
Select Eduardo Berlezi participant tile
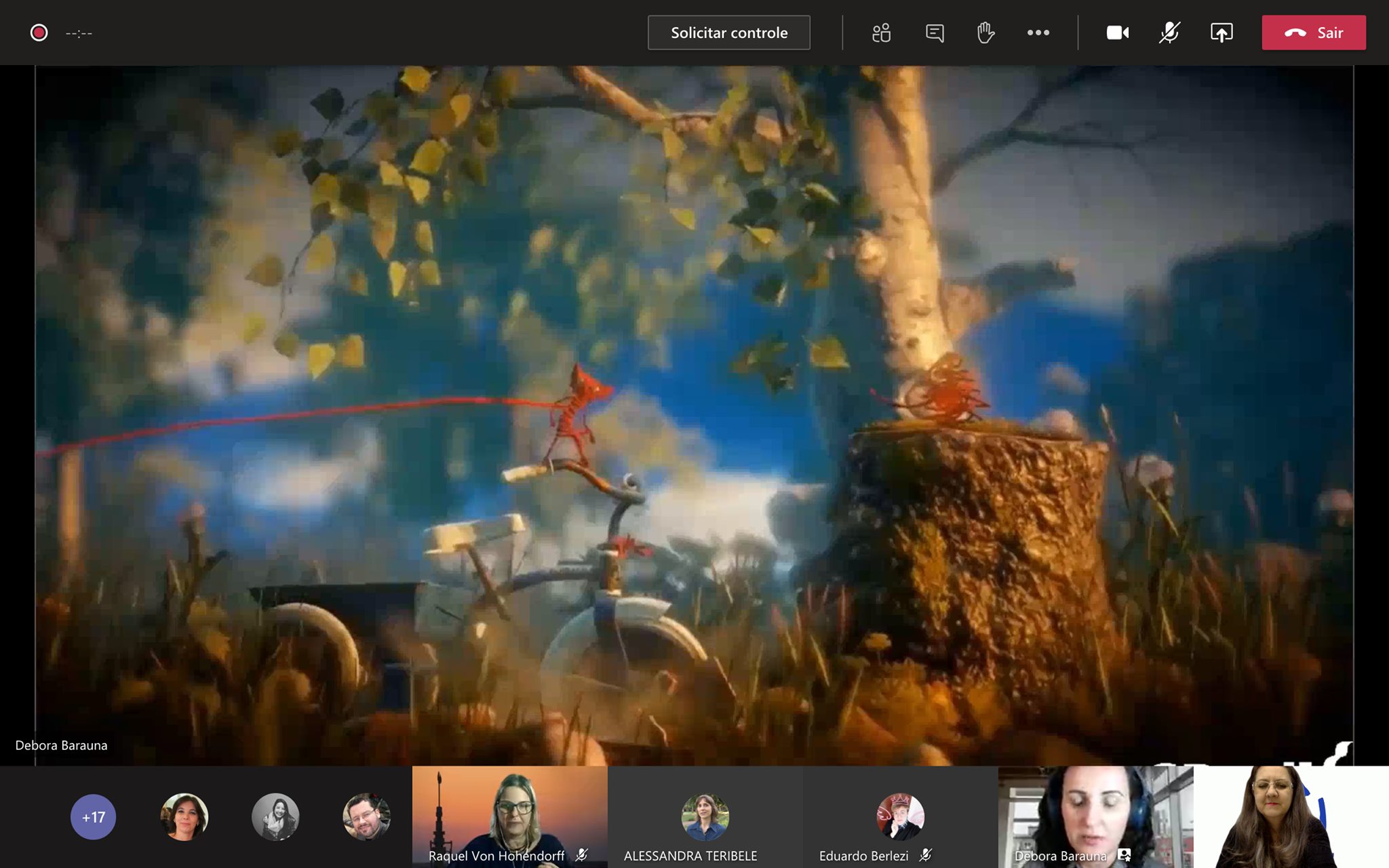[900, 817]
